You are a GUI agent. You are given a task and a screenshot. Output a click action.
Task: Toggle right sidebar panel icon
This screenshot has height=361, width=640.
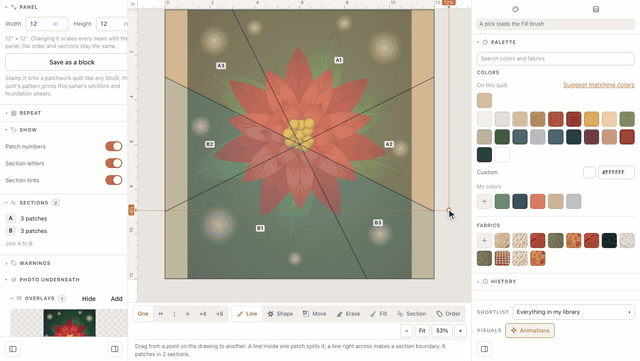[484, 349]
